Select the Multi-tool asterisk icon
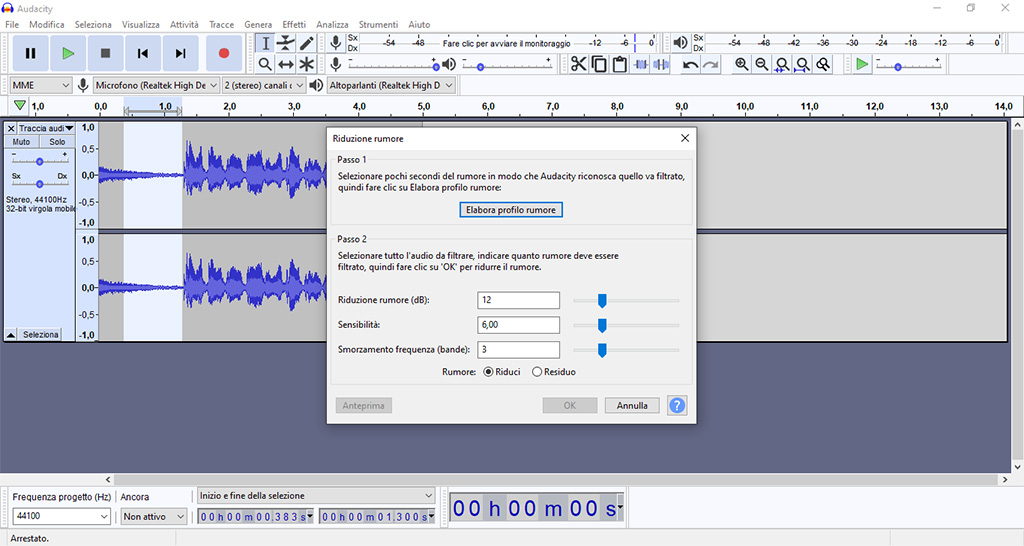1024x546 pixels. (x=306, y=64)
